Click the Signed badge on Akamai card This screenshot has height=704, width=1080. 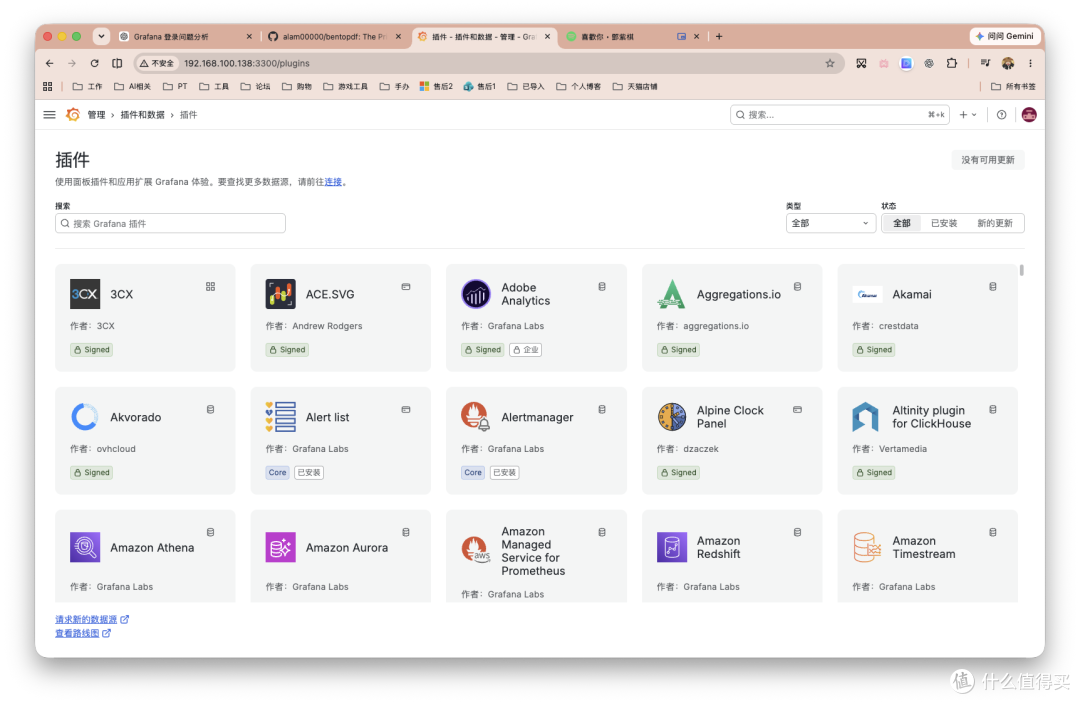(x=874, y=350)
